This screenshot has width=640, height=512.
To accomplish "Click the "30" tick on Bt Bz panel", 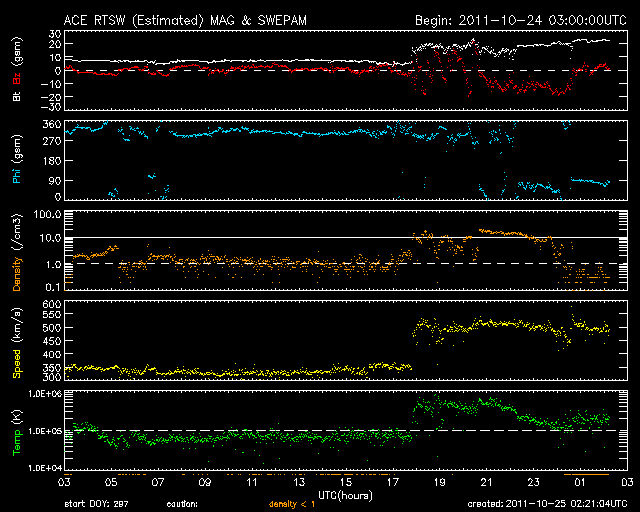I will (55, 34).
